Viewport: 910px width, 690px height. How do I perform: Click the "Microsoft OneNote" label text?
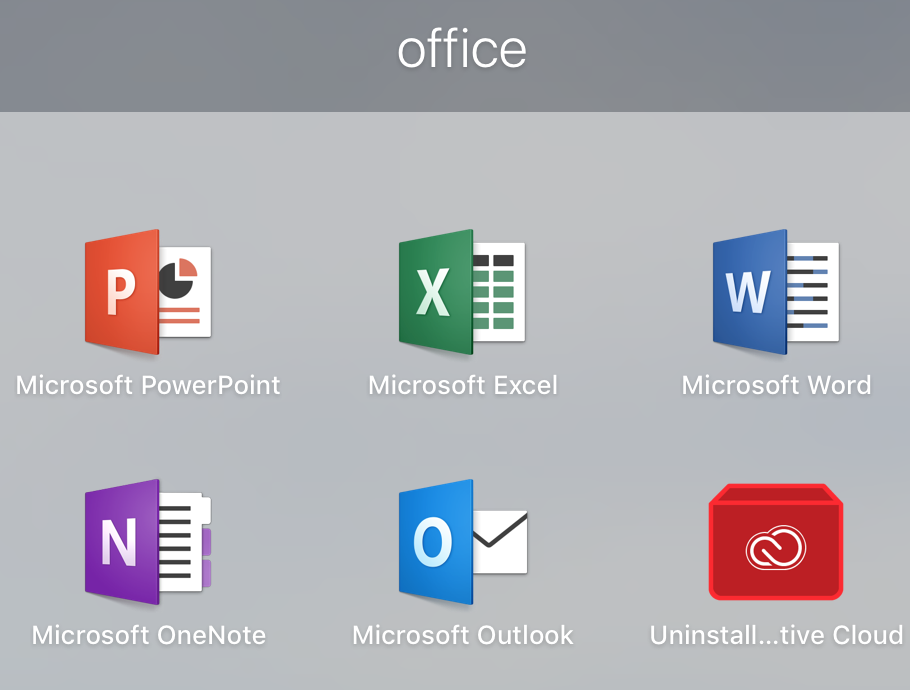click(x=149, y=635)
